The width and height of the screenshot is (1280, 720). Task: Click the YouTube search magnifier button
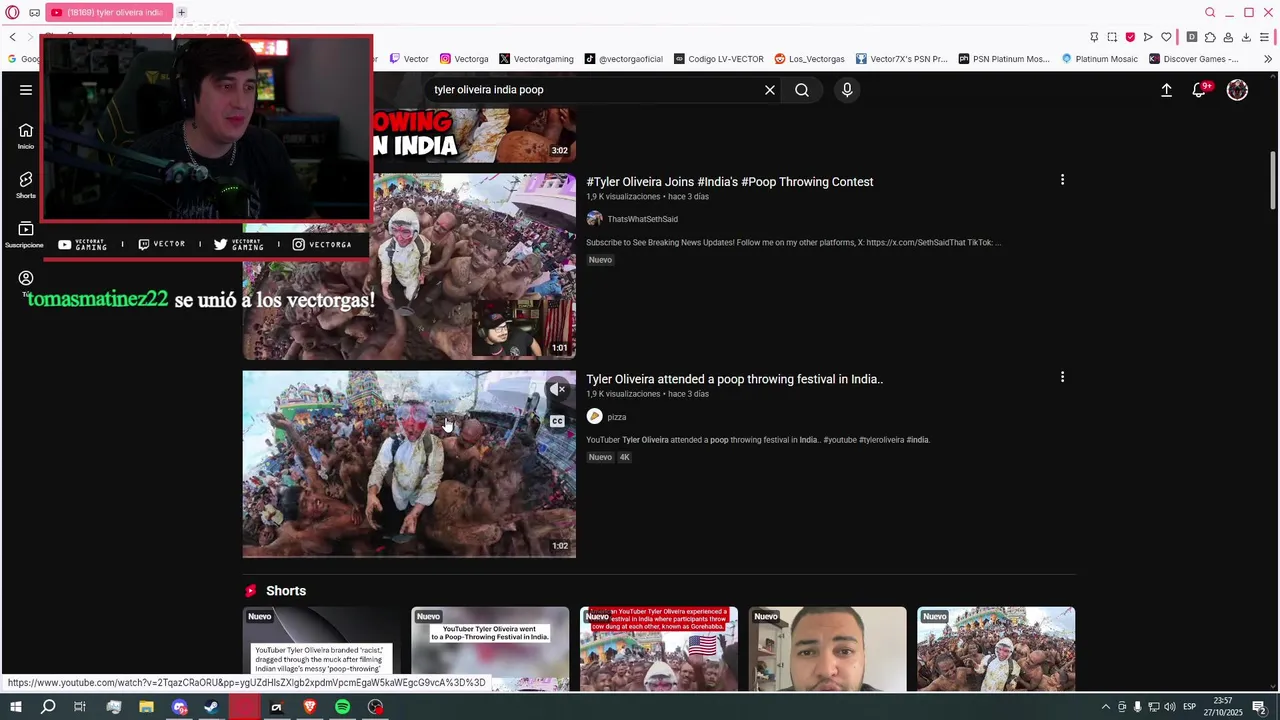point(802,90)
